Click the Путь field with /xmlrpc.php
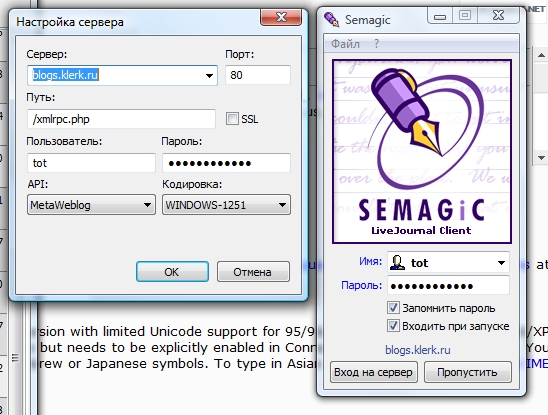This screenshot has height=415, width=548. [121, 119]
